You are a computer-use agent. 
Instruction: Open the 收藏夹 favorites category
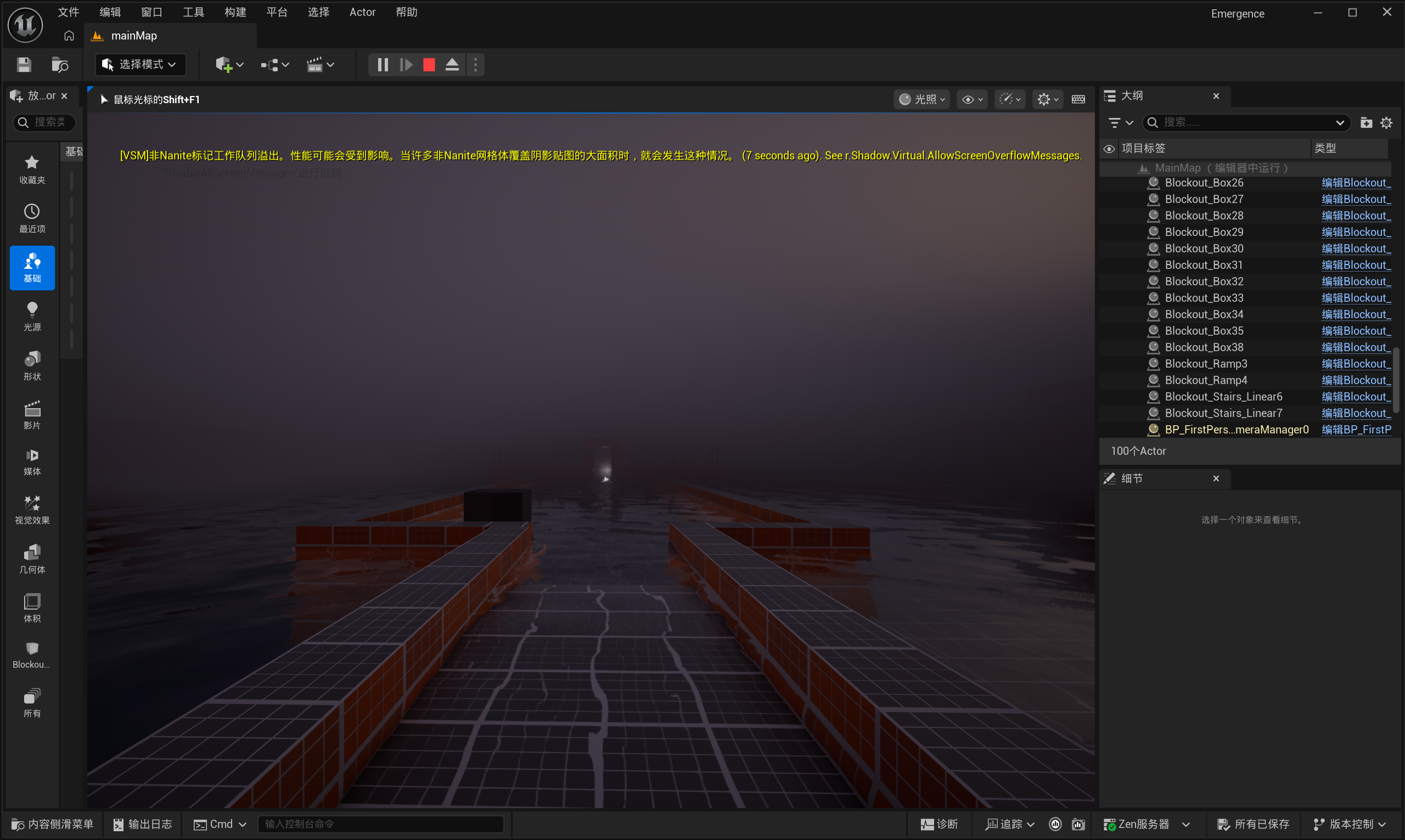[32, 169]
